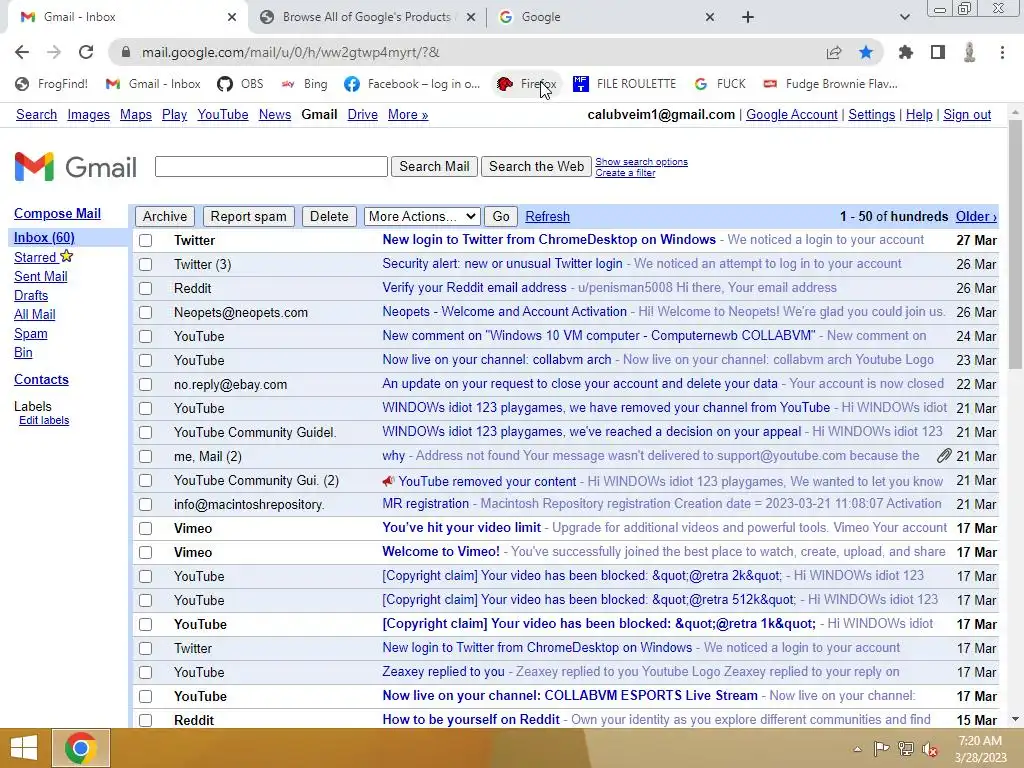Switch to the Browse All of Google's Products tab

366,17
